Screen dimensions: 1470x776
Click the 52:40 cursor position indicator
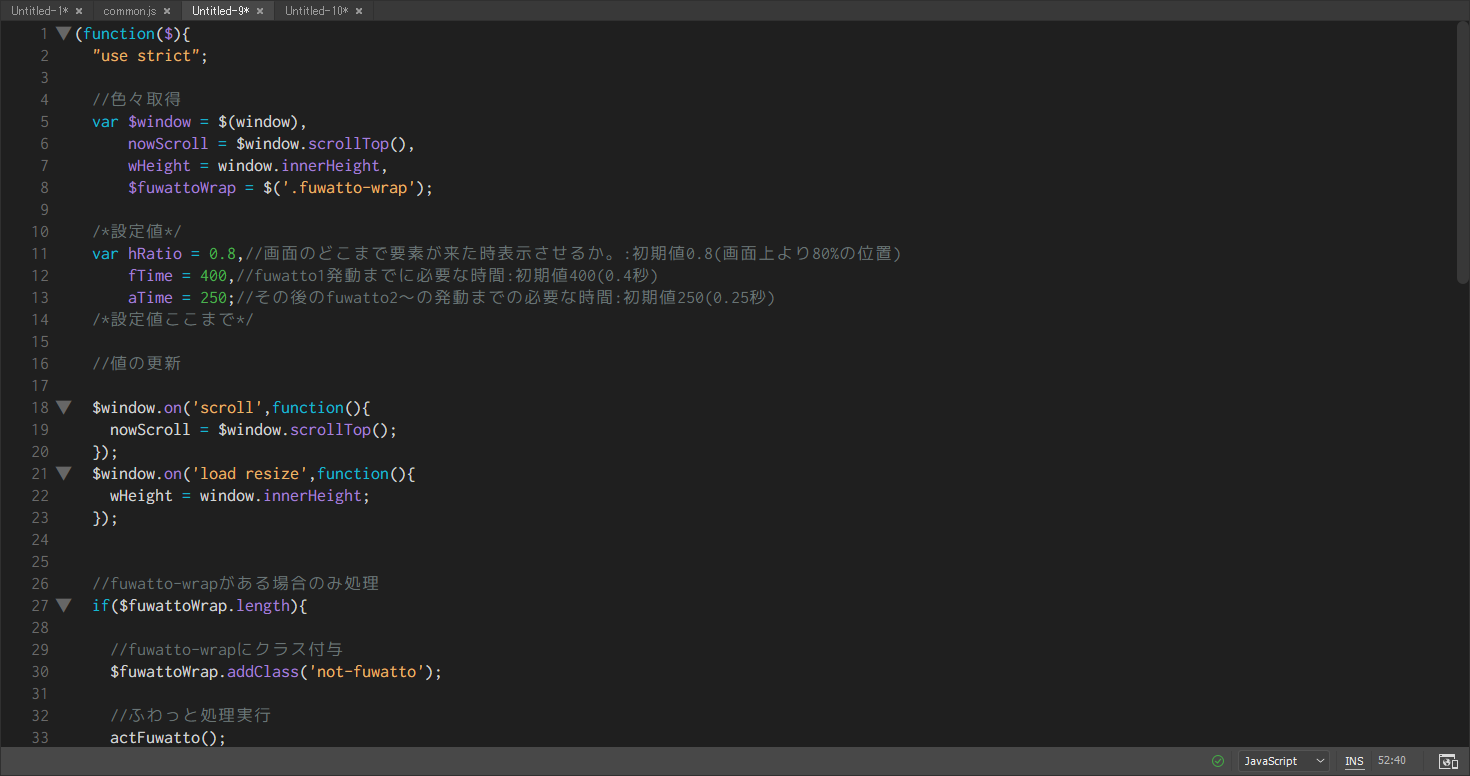[1391, 761]
